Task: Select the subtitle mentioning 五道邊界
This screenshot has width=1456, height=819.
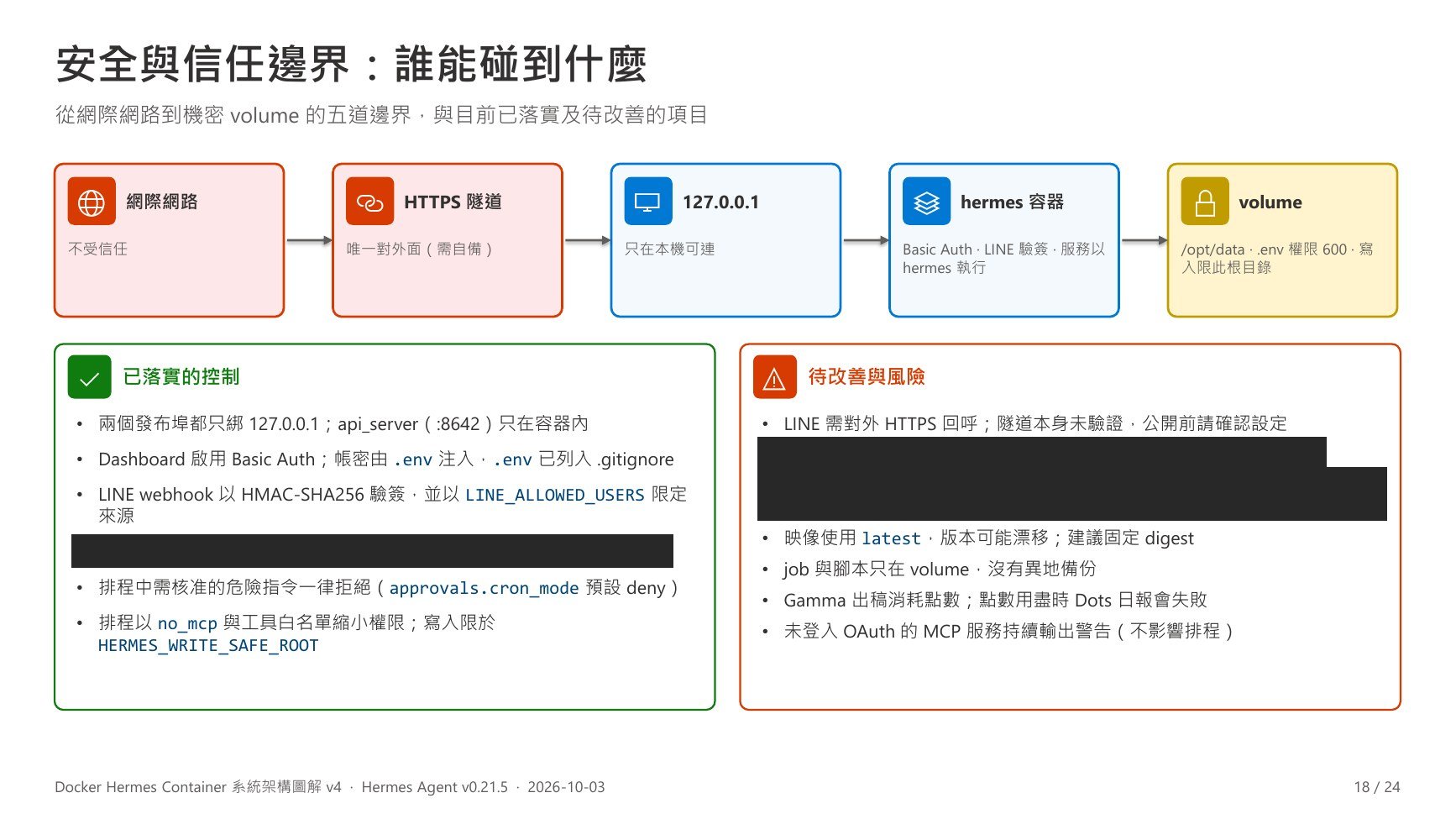Action: click(x=382, y=114)
